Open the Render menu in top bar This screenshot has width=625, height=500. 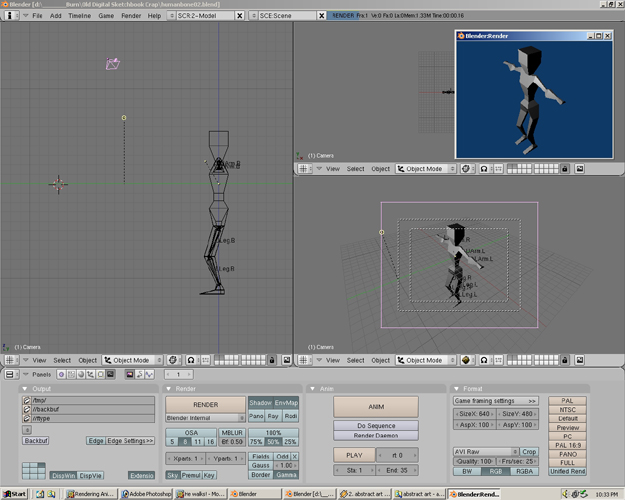click(x=131, y=16)
